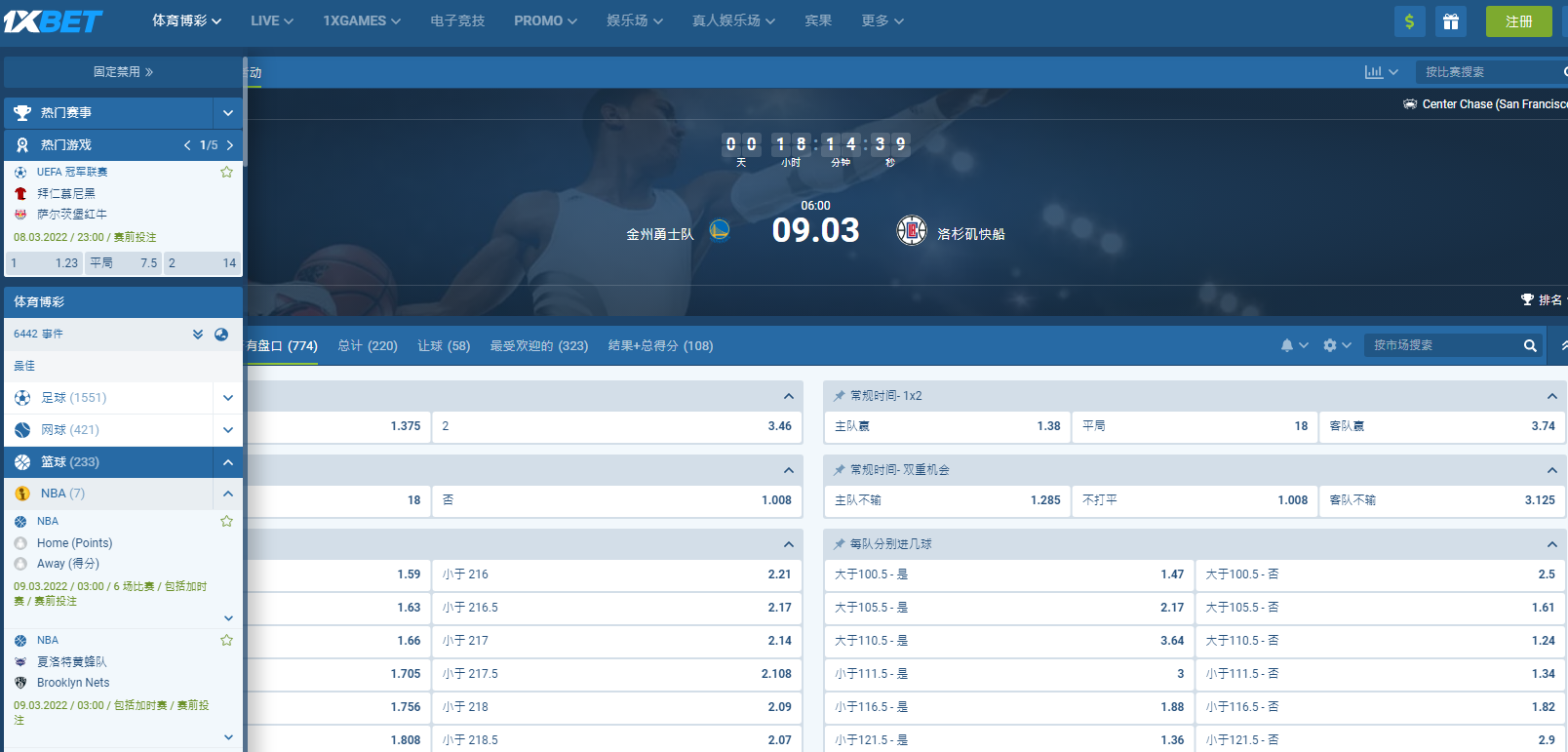Image resolution: width=1568 pixels, height=752 pixels.
Task: Open the 体育博彩 top menu
Action: (x=186, y=20)
